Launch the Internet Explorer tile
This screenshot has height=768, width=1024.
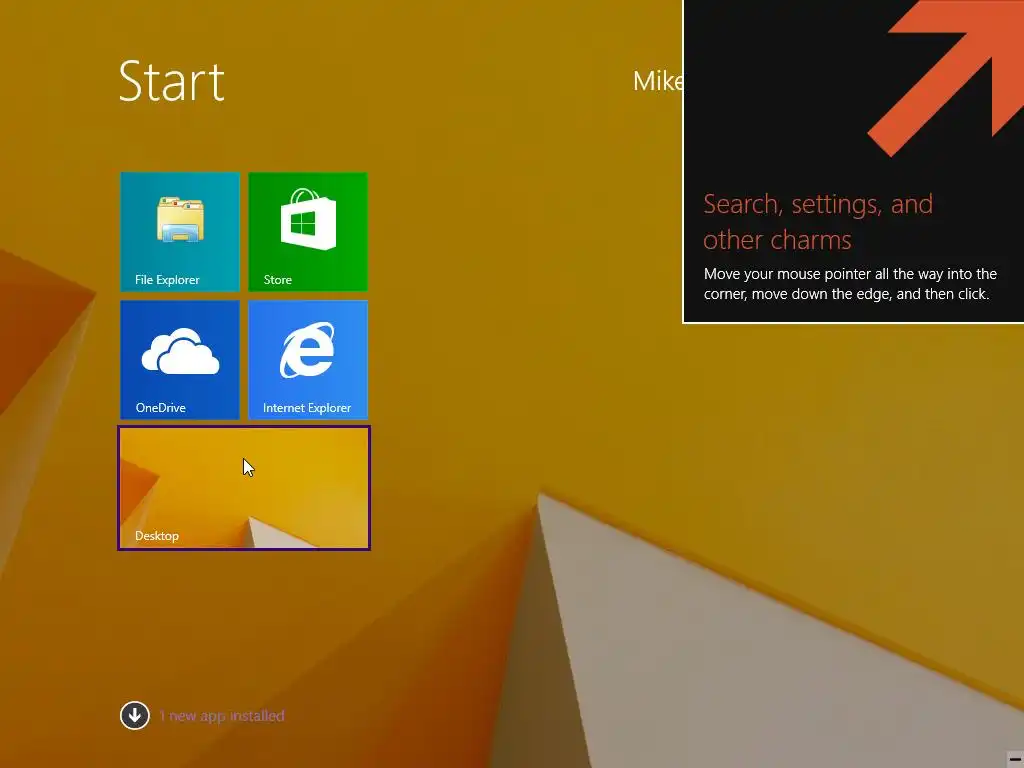(x=308, y=360)
